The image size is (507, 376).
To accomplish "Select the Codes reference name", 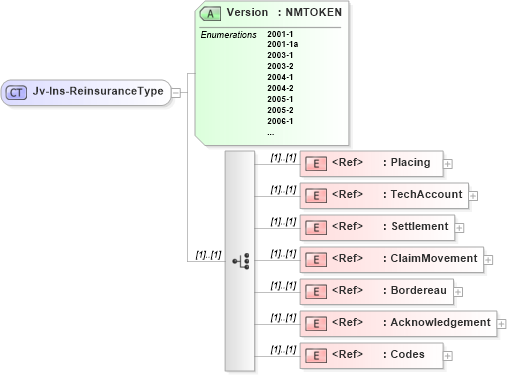I will [x=407, y=354].
